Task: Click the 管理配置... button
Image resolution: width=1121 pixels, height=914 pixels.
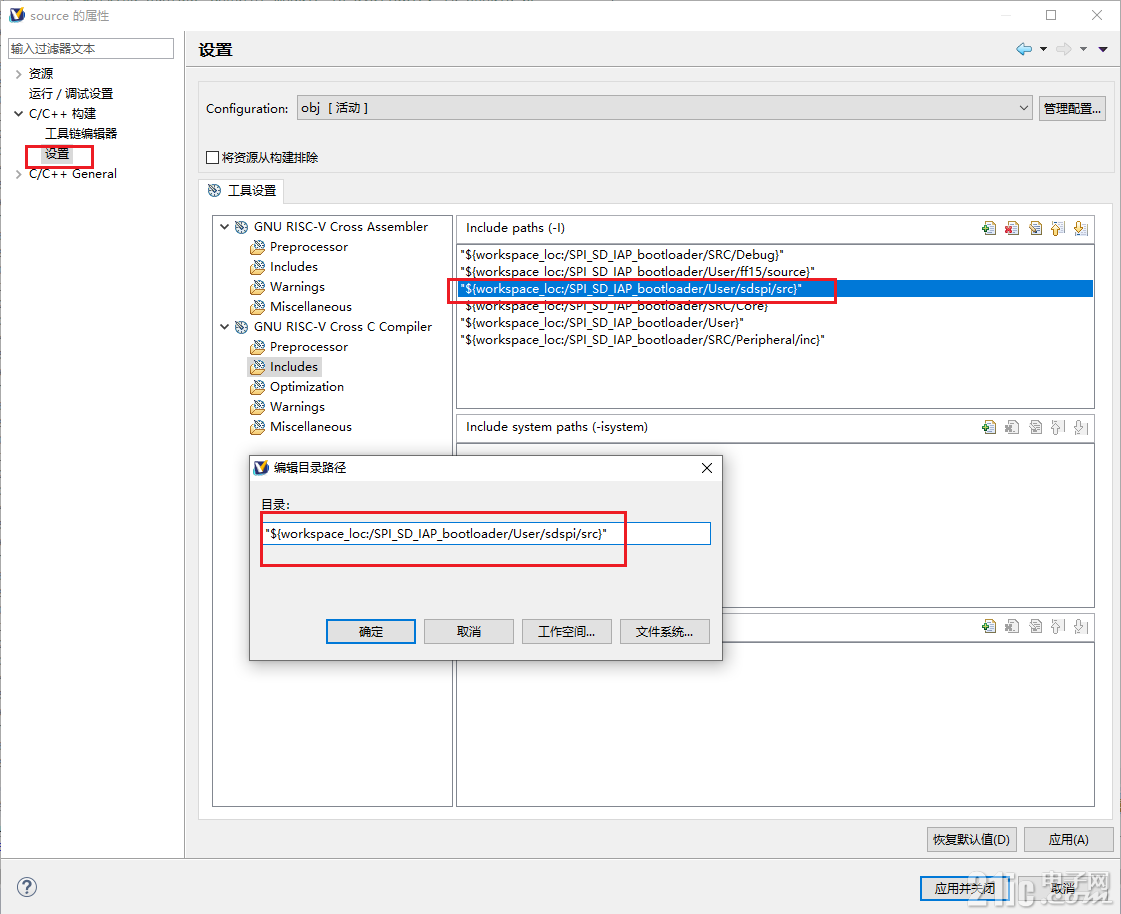Action: (x=1072, y=109)
